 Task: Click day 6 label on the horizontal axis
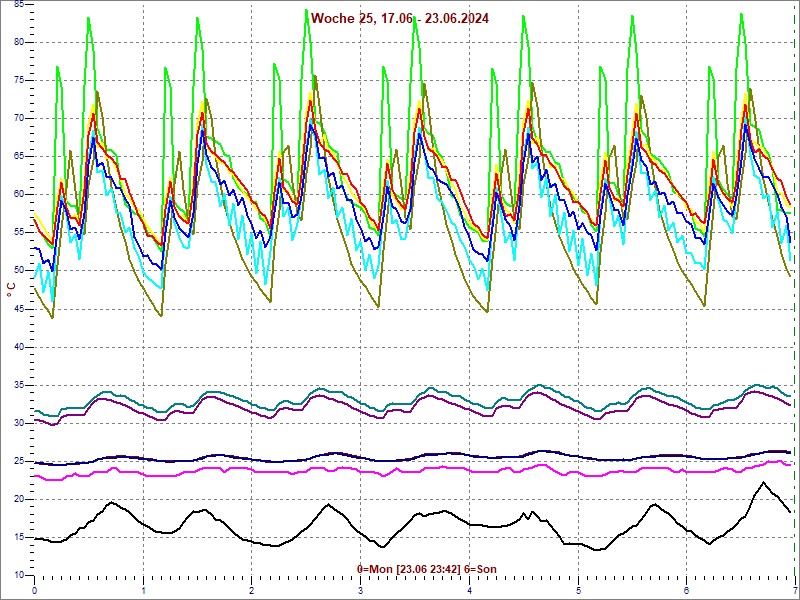[x=687, y=592]
